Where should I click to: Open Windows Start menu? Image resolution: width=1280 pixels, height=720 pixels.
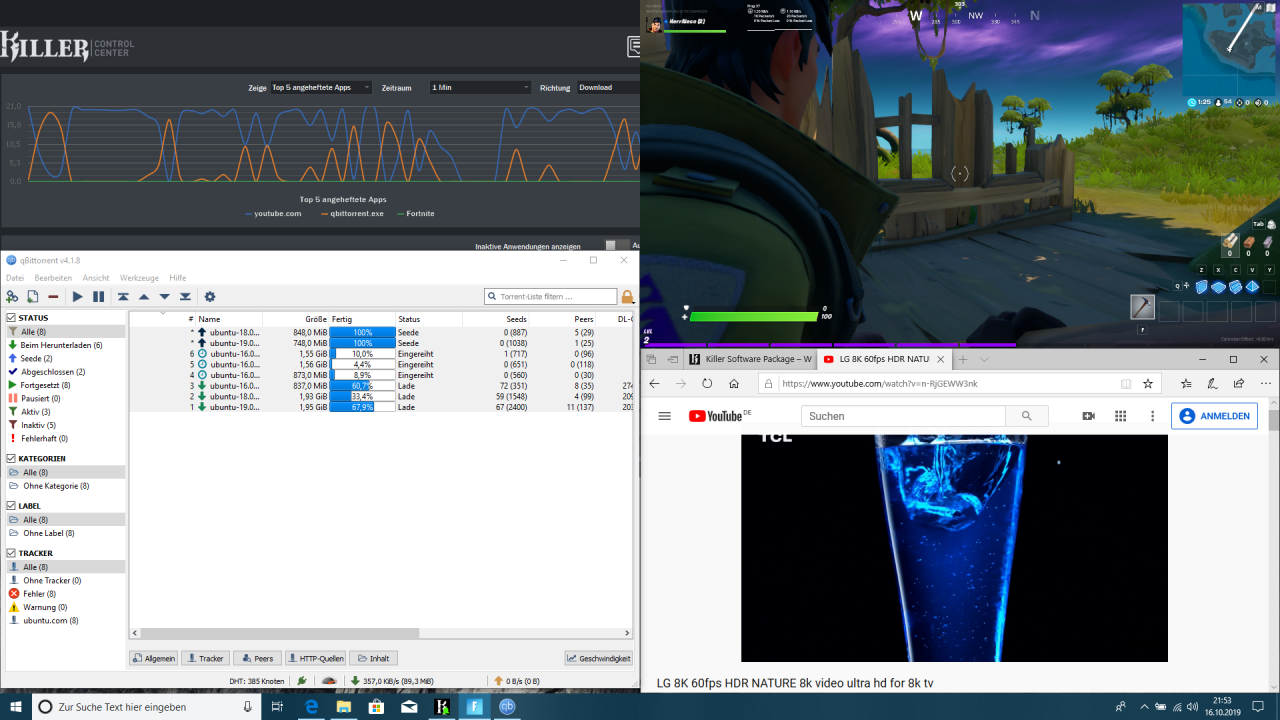pos(16,707)
